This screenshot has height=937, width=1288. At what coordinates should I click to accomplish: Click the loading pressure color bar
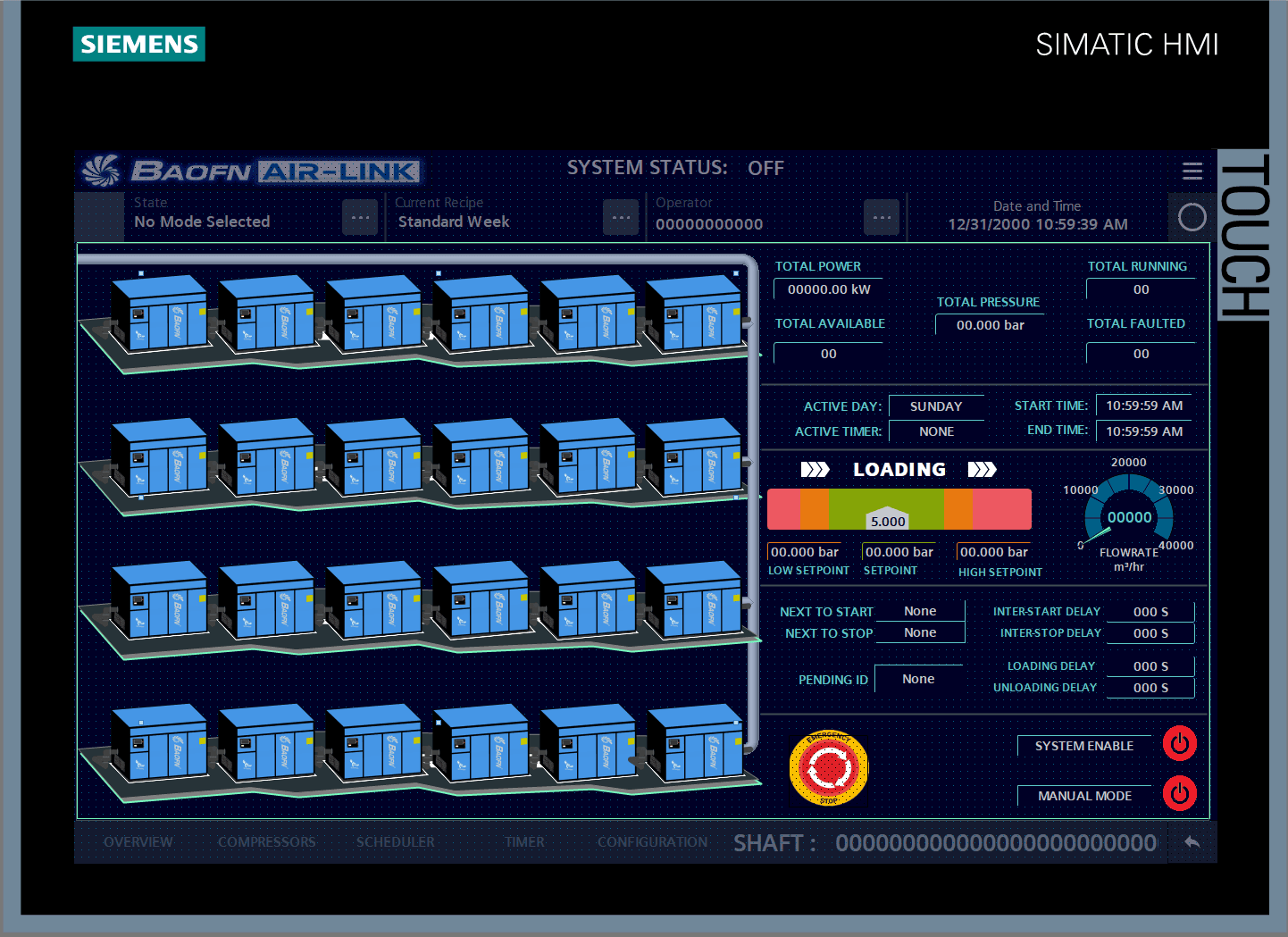899,509
